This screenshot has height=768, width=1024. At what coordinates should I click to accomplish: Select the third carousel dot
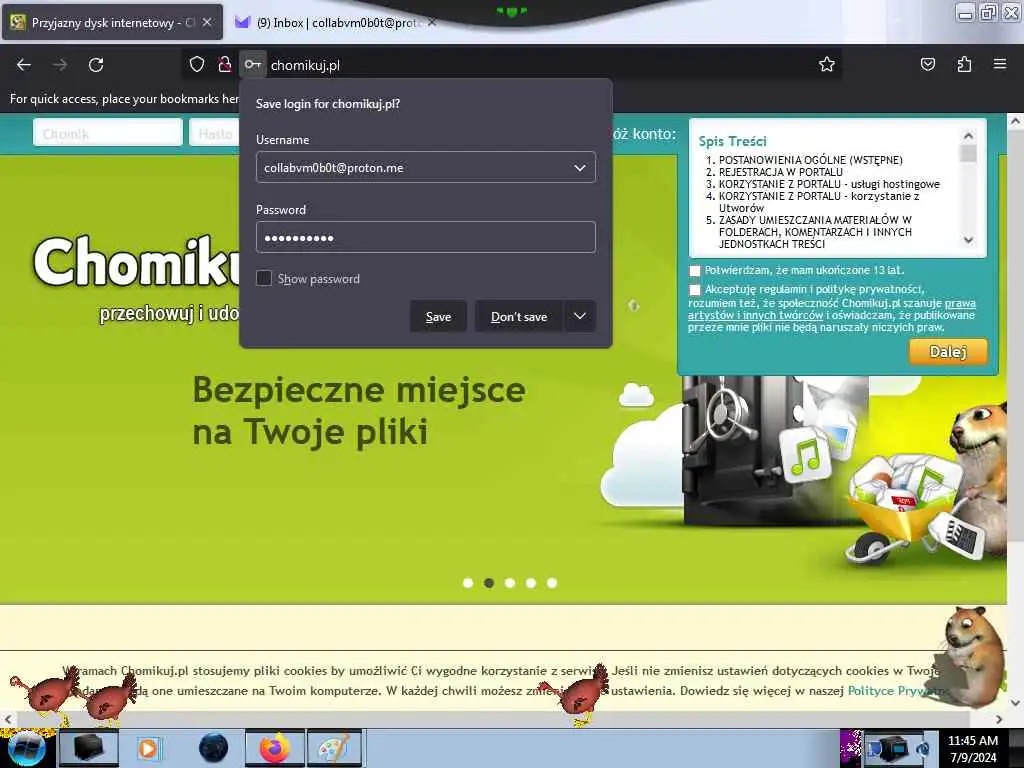510,583
